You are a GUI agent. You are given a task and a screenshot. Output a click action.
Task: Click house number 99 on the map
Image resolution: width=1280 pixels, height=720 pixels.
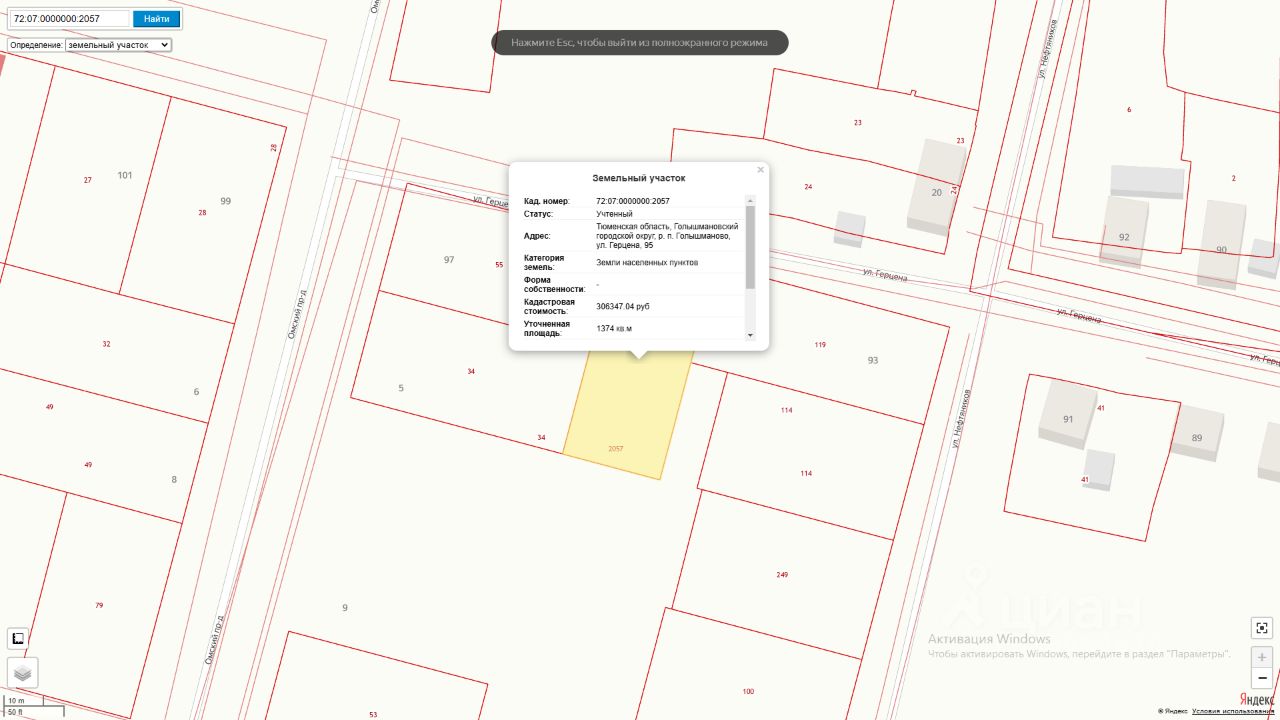click(x=226, y=201)
